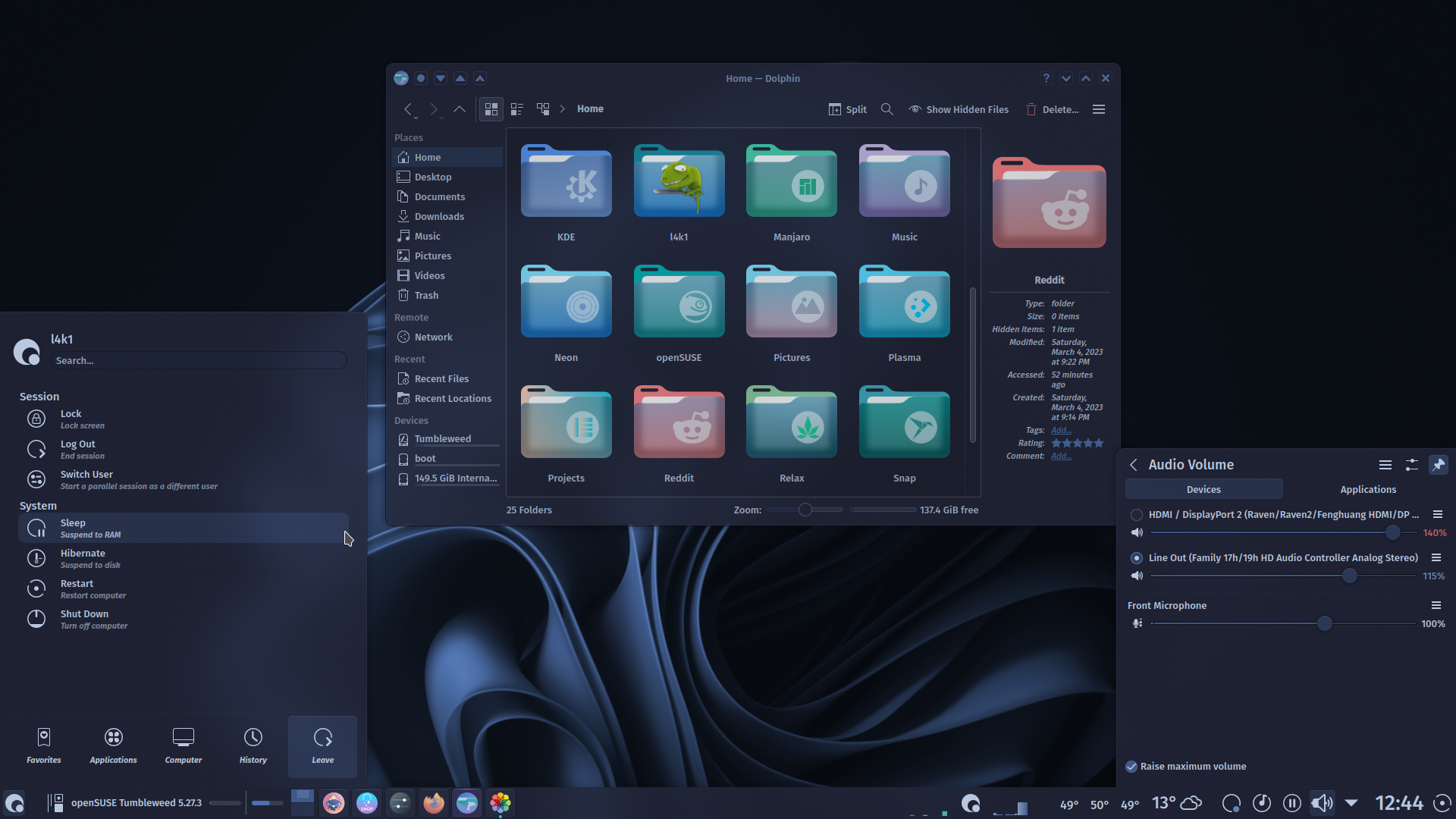Open Line Out device options menu
The image size is (1456, 819).
(1436, 557)
